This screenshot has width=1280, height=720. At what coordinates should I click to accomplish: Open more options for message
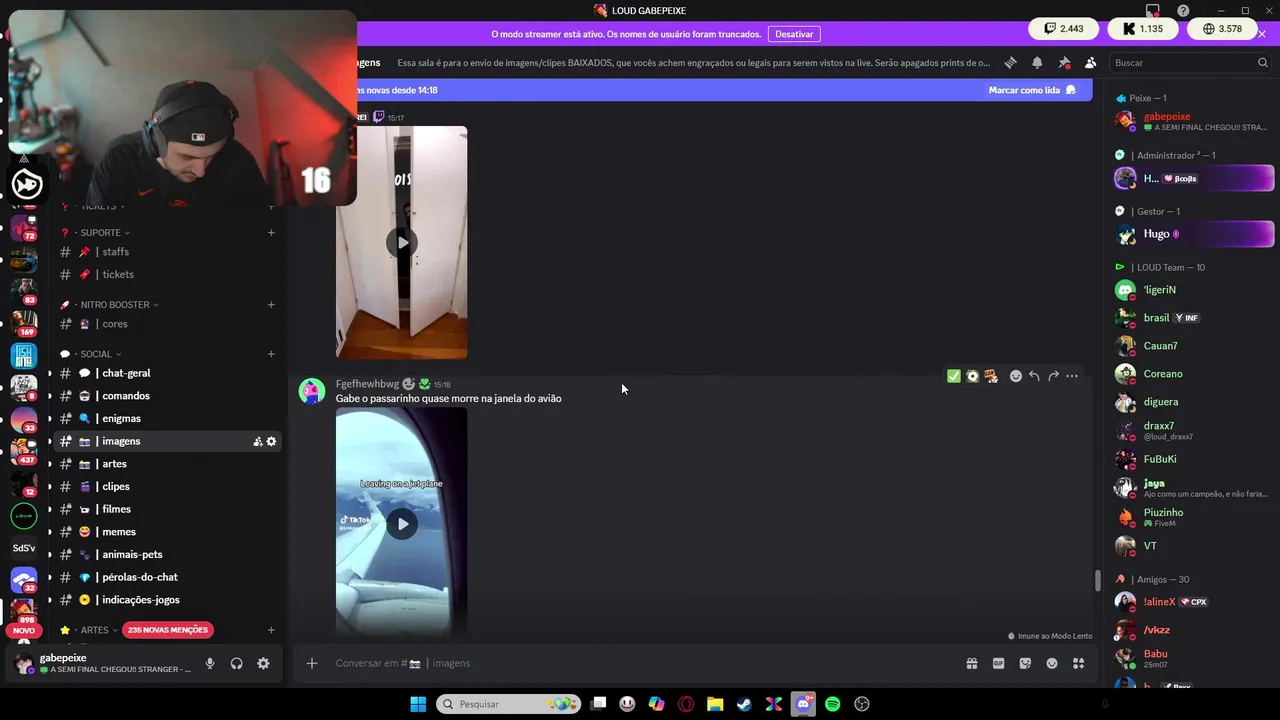(1072, 376)
